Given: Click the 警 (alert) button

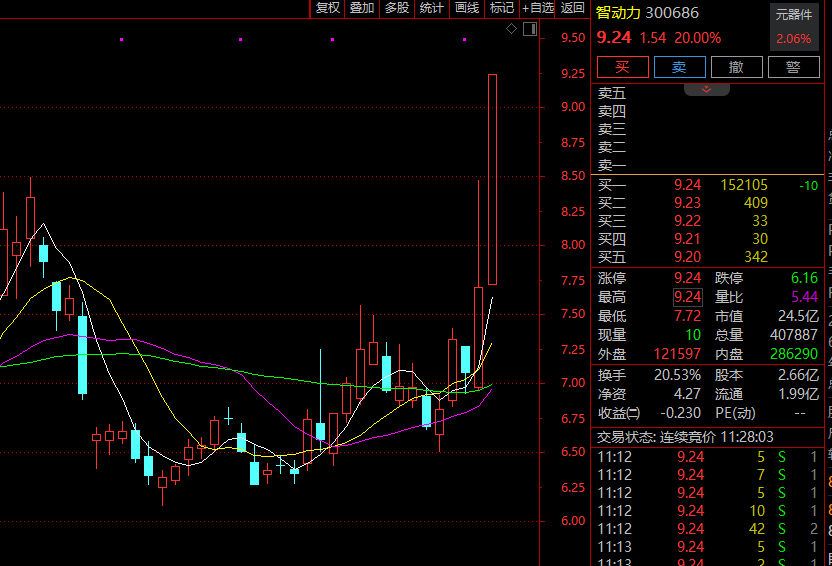Looking at the screenshot, I should coord(793,67).
